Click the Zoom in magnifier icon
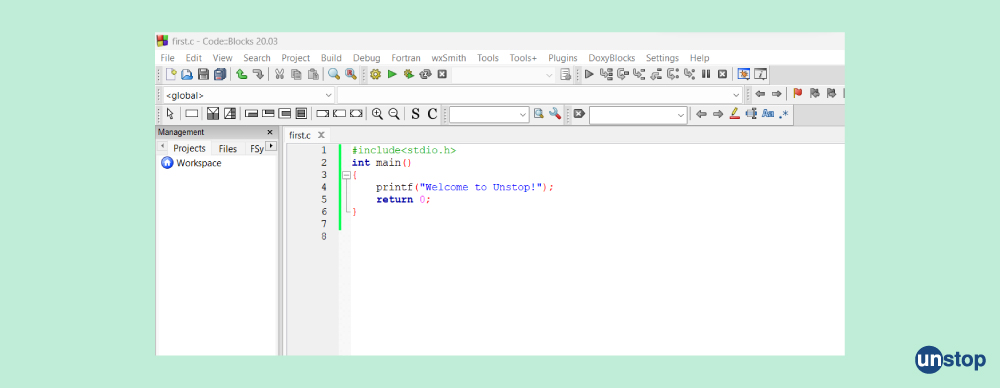The image size is (1000, 388). pos(378,114)
